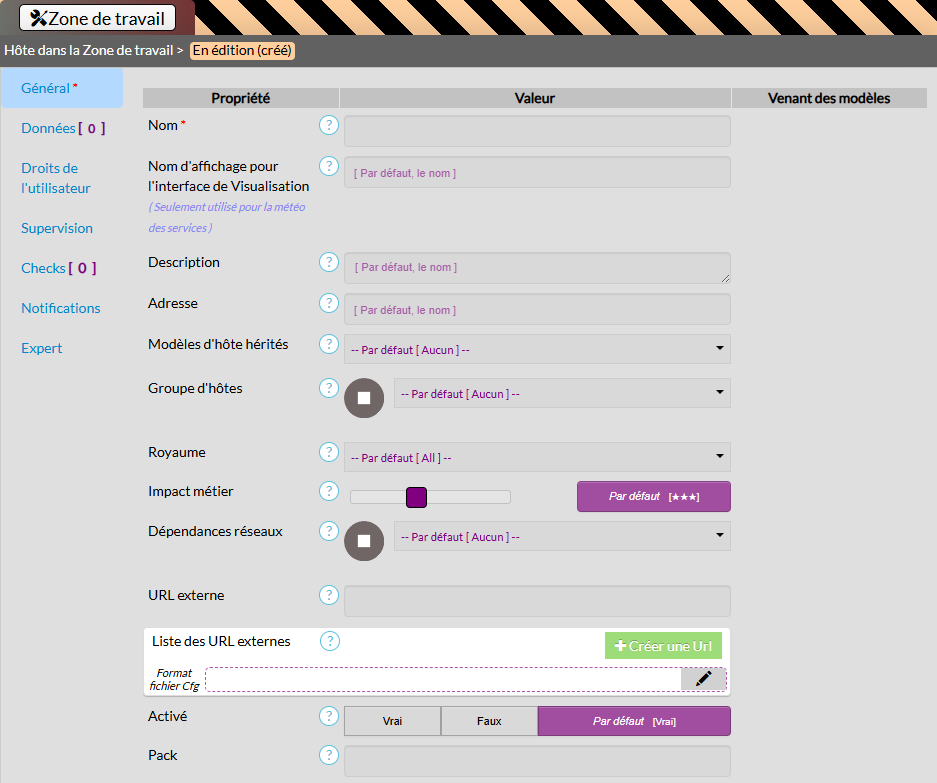Open help for Liste des URL externes
The image size is (937, 783).
[x=330, y=641]
